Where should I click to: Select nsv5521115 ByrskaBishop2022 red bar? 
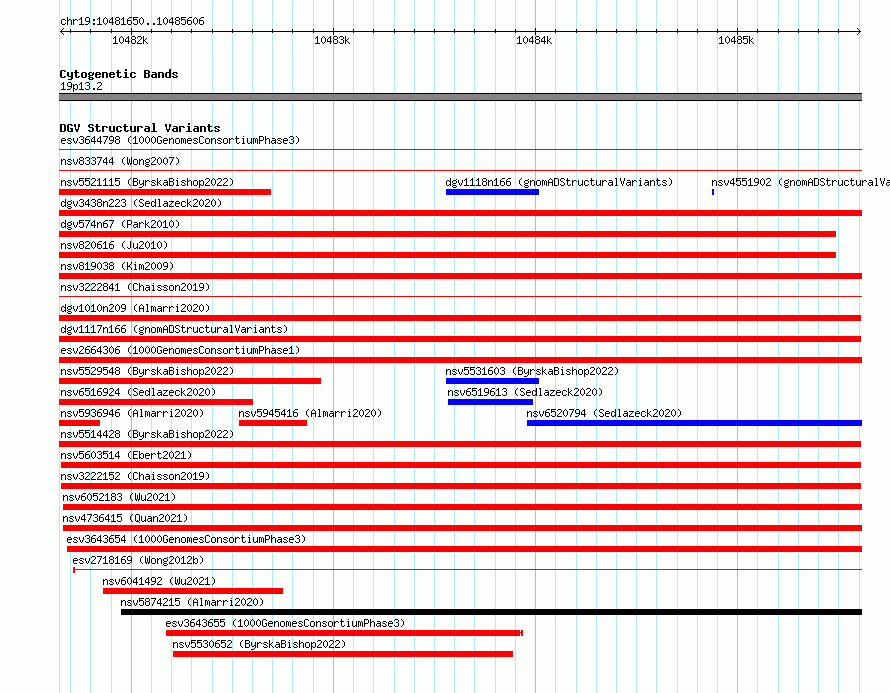click(x=165, y=192)
